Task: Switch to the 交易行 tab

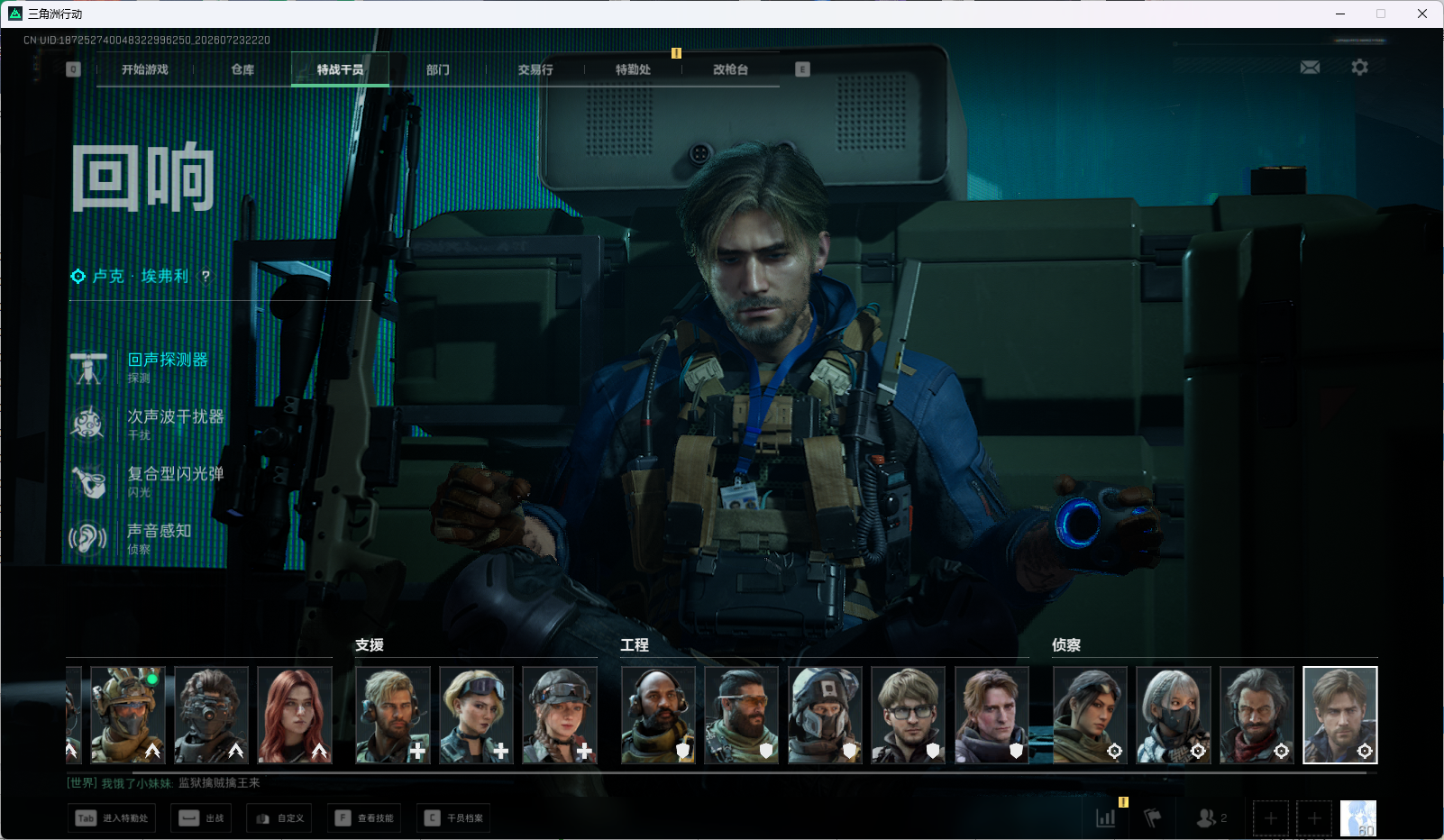Action: click(535, 69)
